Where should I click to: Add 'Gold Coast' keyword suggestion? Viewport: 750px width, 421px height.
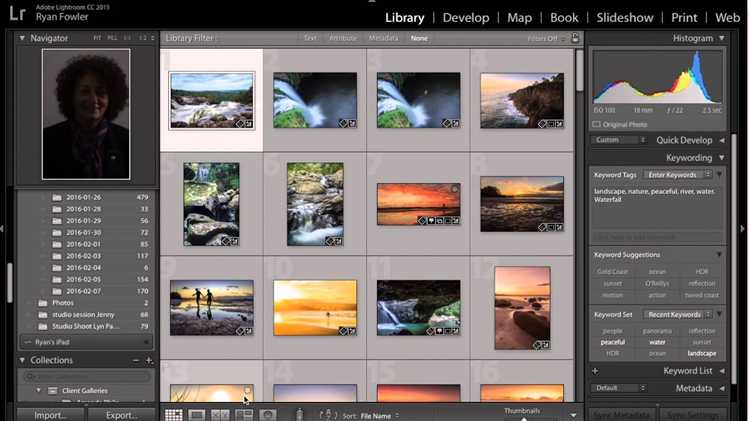612,272
